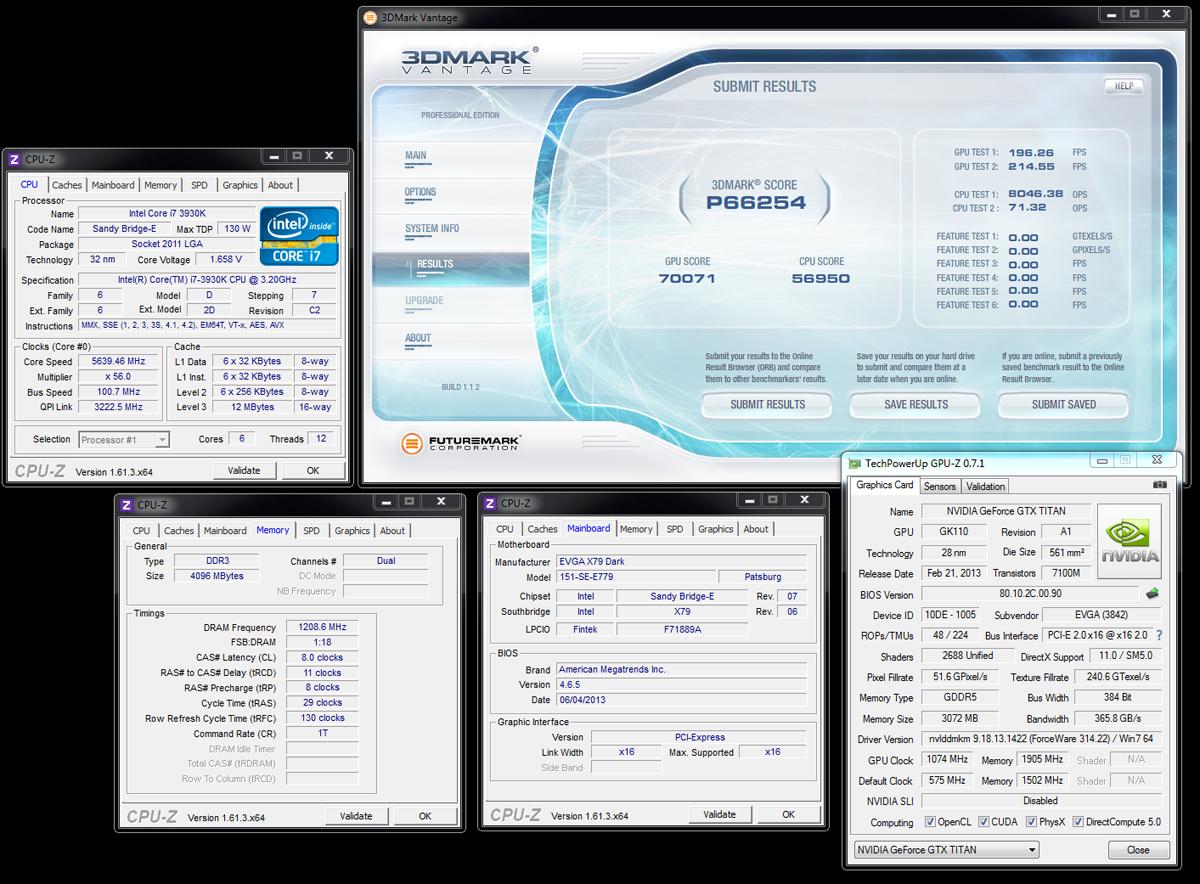This screenshot has width=1200, height=884.
Task: Click the CPU-Z icon of the Mainboard window
Action: pyautogui.click(x=490, y=503)
